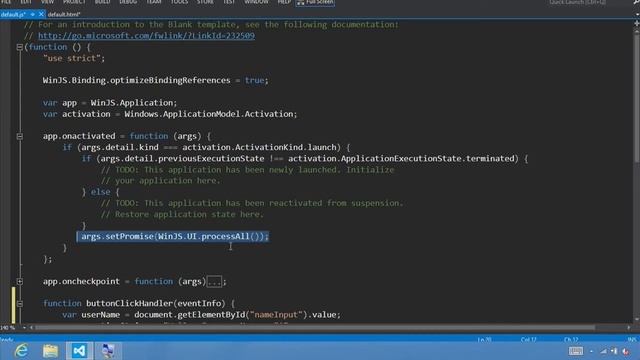Open the fourth taskbar app next to Visual Studio
Screen dimensions: 640x360
coord(108,351)
